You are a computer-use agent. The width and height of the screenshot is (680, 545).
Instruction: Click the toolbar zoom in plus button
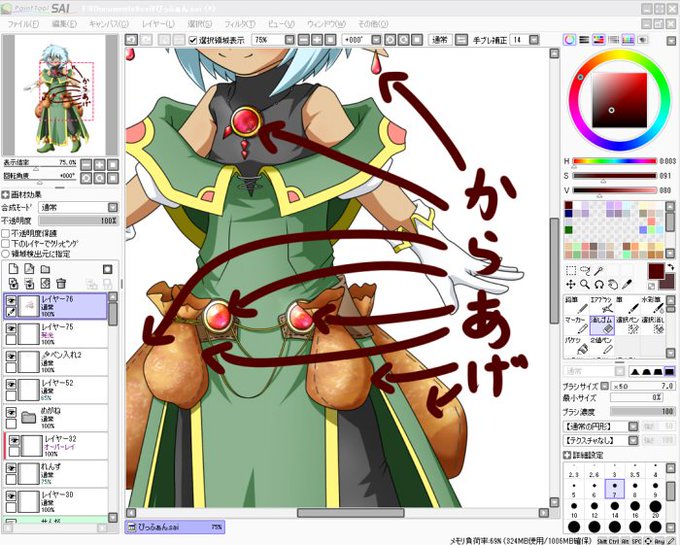[317, 40]
